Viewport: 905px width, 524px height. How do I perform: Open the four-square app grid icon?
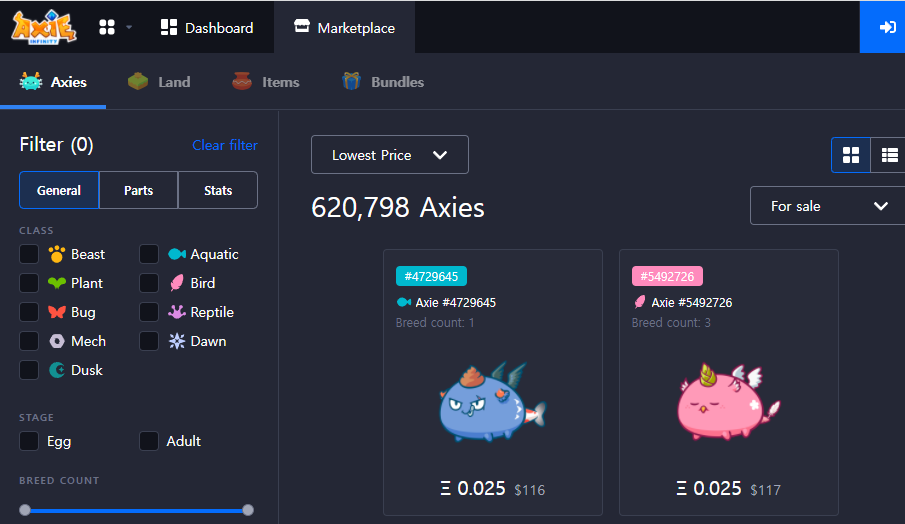click(107, 27)
